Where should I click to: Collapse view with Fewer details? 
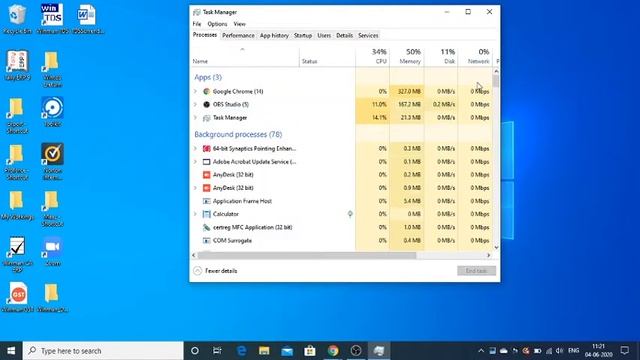(215, 271)
